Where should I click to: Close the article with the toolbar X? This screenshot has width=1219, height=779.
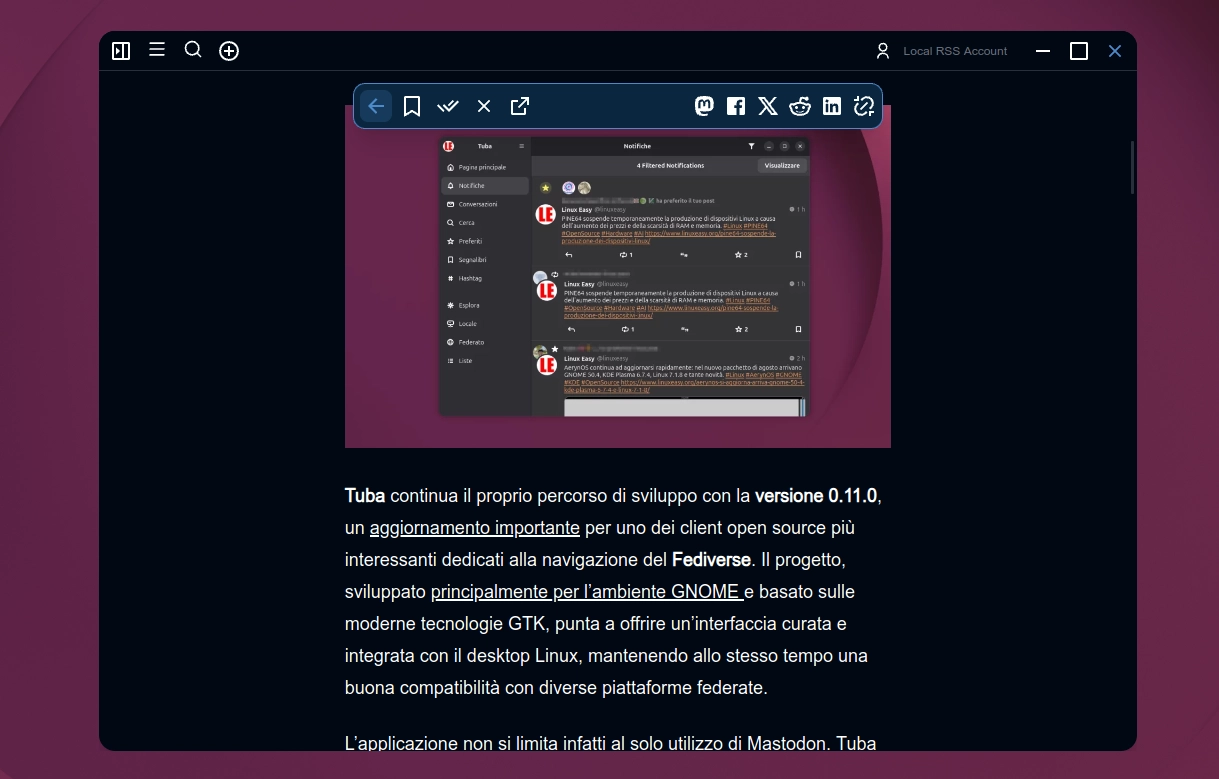tap(484, 106)
